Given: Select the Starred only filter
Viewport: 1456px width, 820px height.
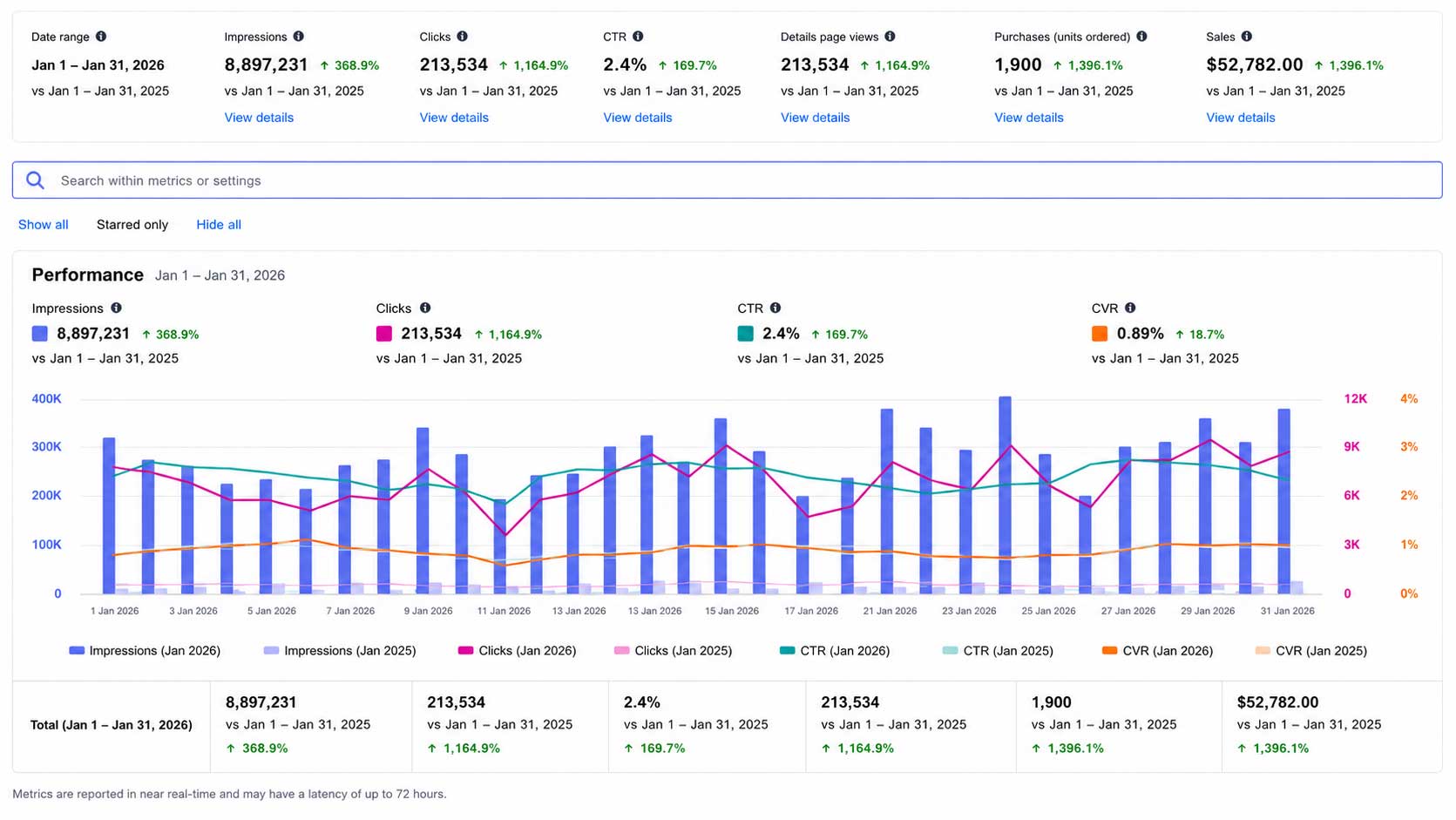Looking at the screenshot, I should [132, 225].
